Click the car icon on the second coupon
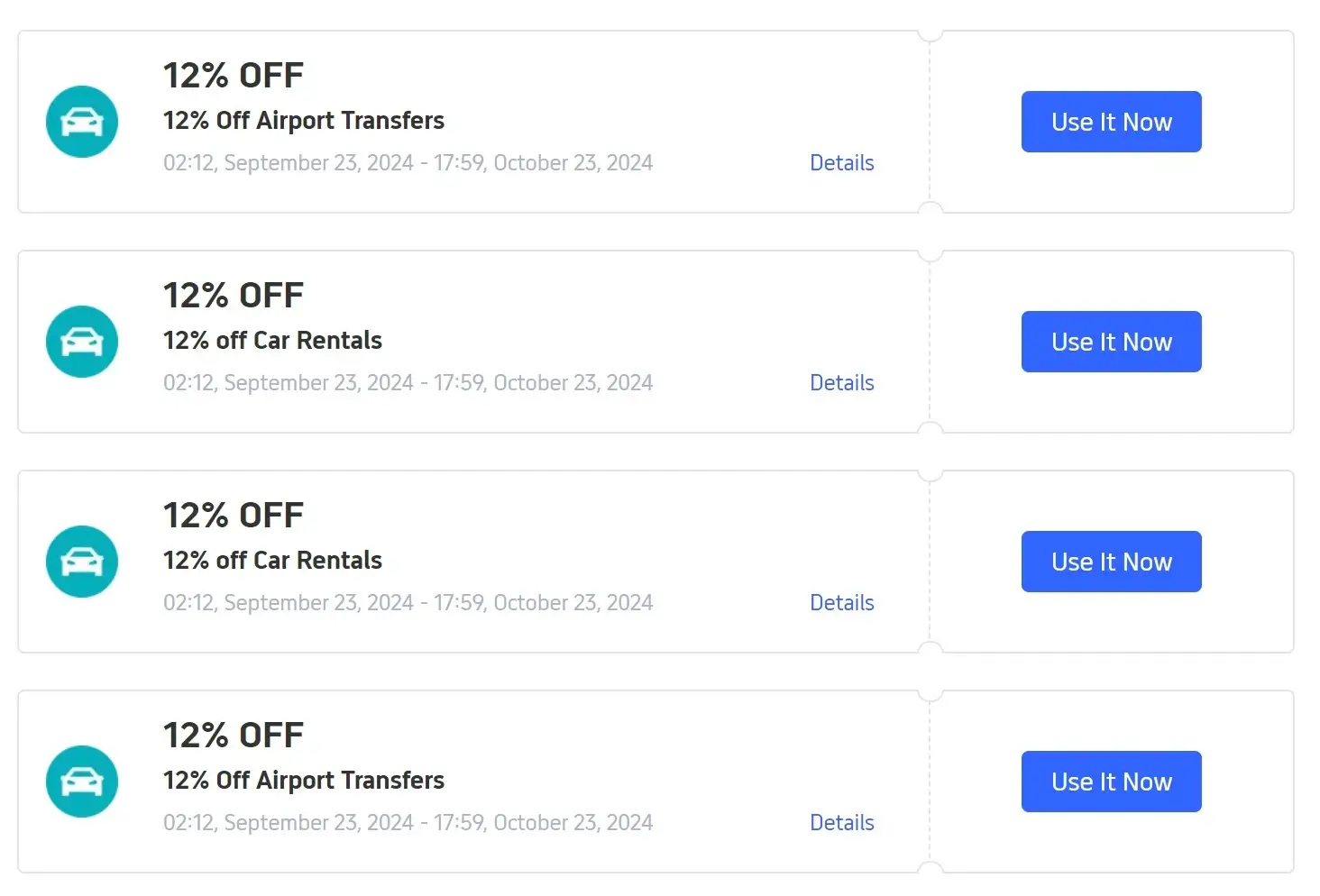 click(82, 342)
